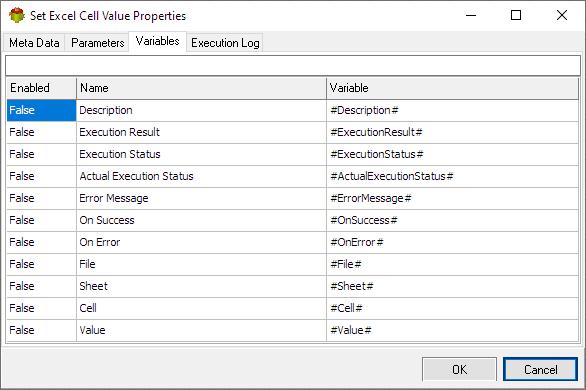Click the #Sheet# variable cell
The width and height of the screenshot is (586, 390).
tap(452, 287)
